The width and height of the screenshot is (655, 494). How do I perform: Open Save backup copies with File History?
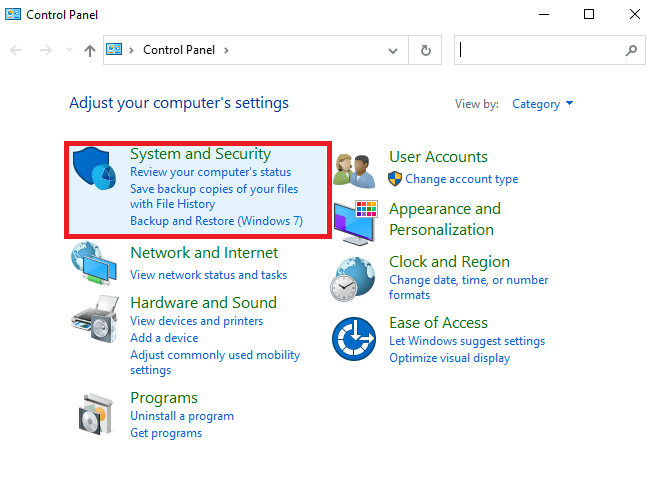click(214, 196)
